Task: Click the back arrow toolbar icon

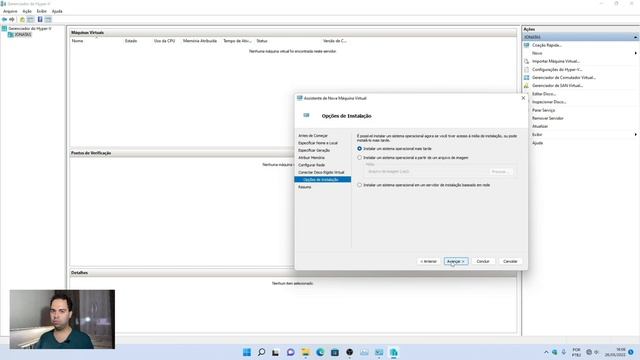Action: [x=4, y=19]
